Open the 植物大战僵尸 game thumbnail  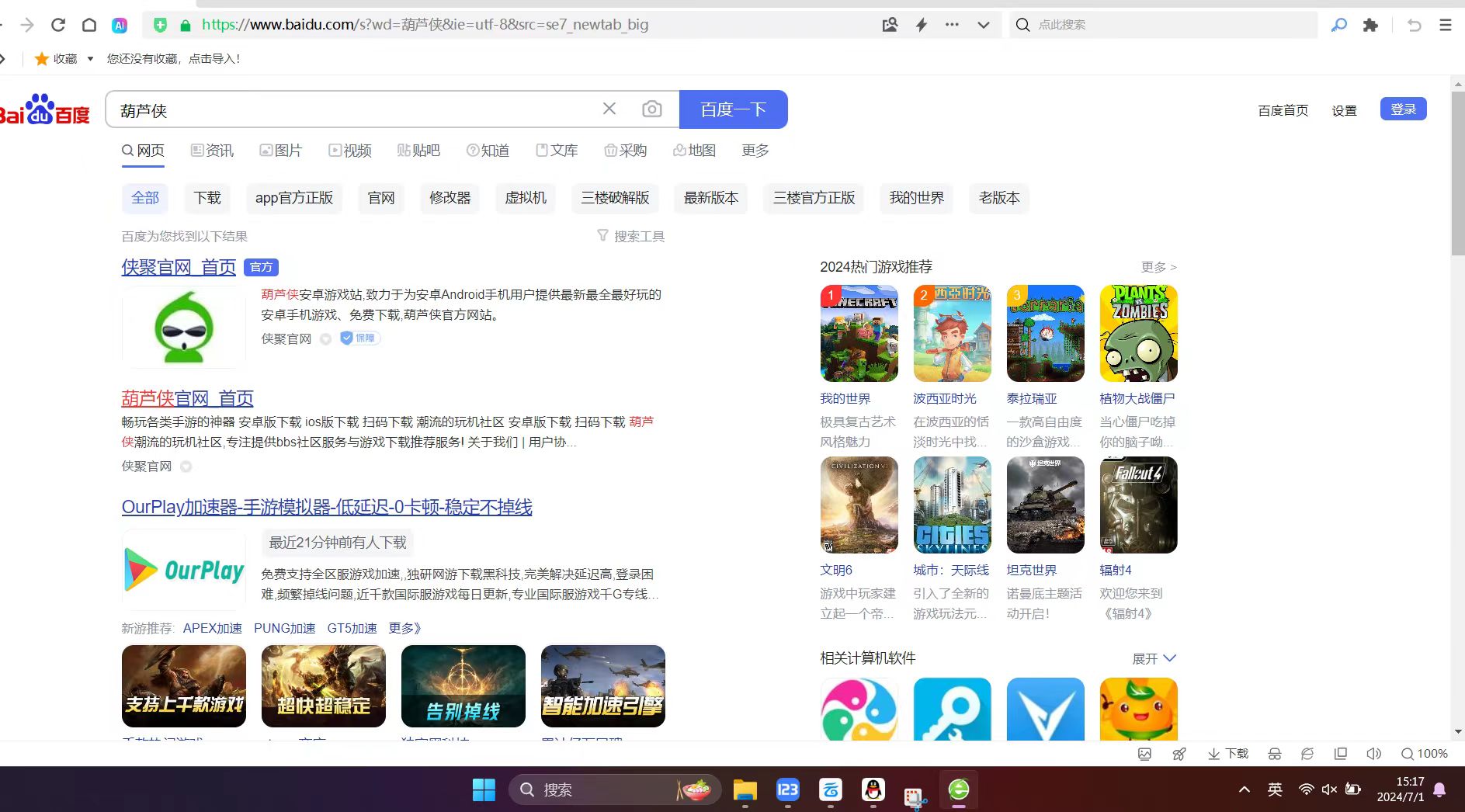[1138, 334]
